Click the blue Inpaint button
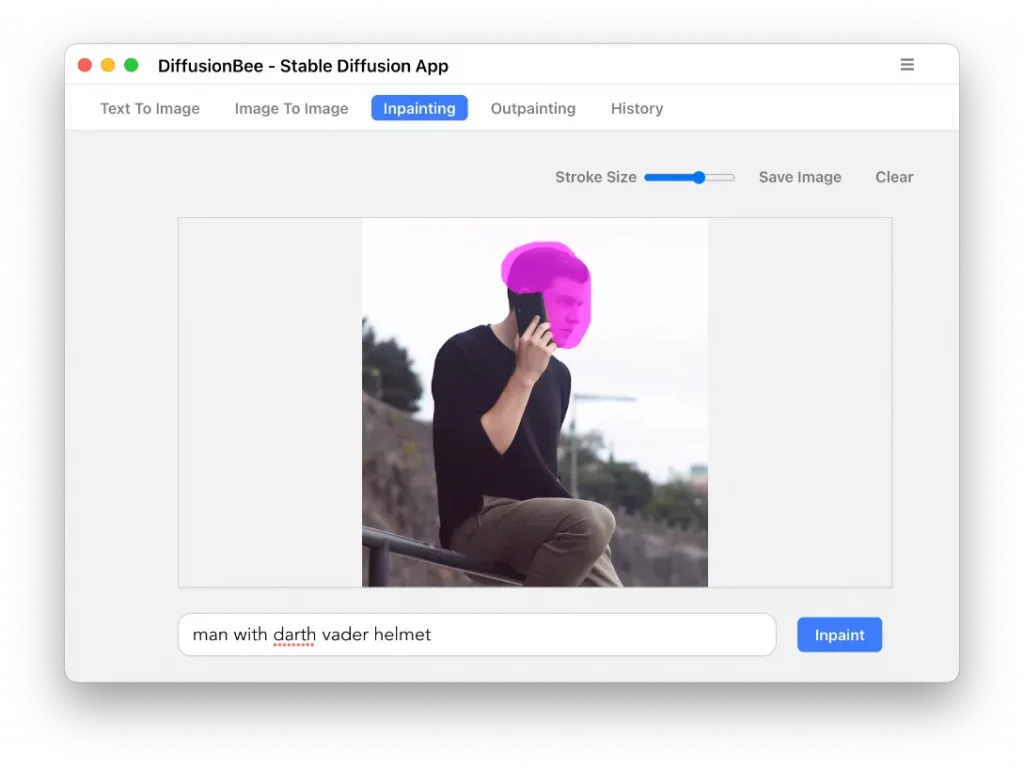This screenshot has width=1024, height=768. (839, 635)
